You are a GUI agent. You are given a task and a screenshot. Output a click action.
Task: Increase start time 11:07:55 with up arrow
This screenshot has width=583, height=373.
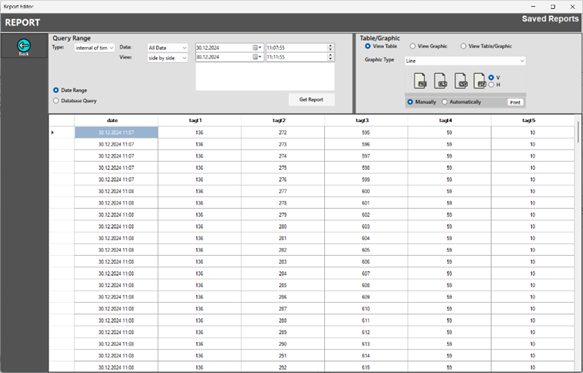coord(331,46)
